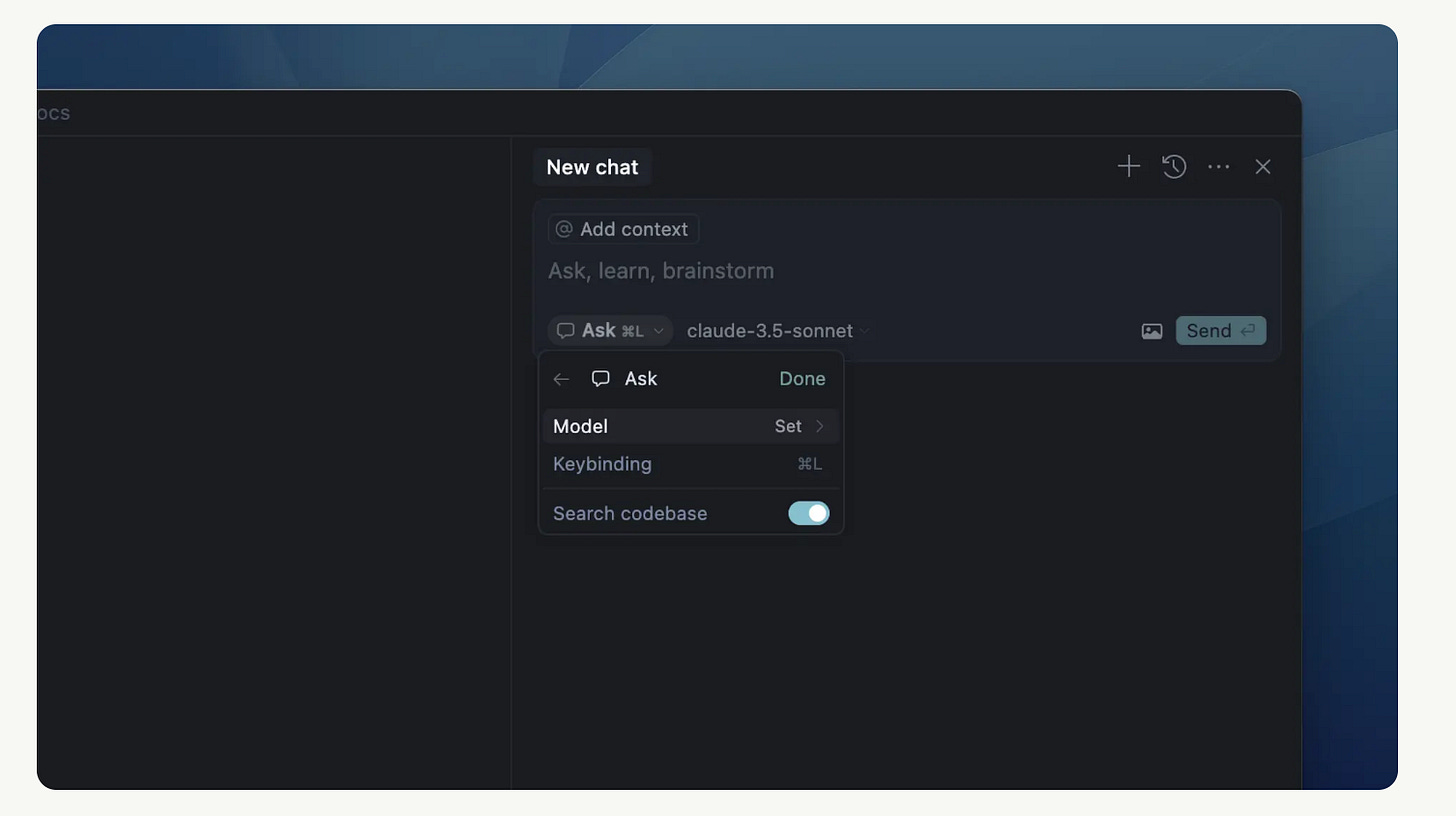Click the Send button
Screen dimensions: 1456x816
coord(1221,331)
